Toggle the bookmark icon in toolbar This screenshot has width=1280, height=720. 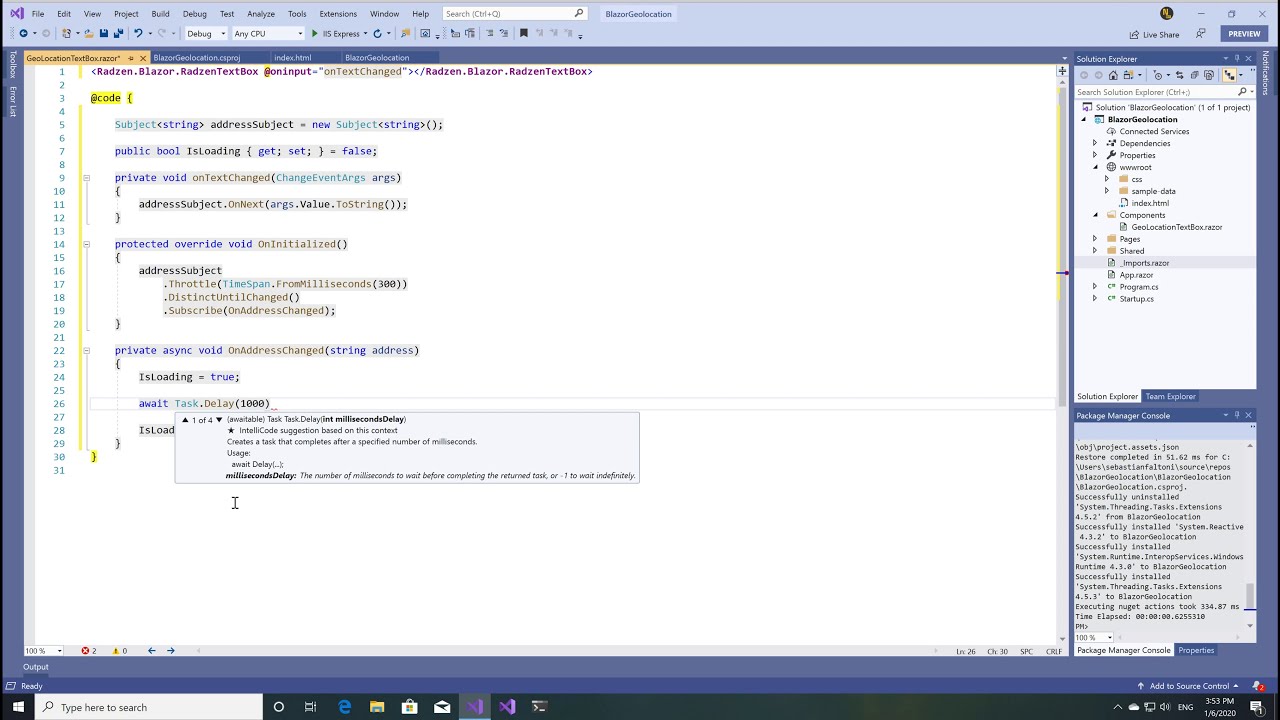(523, 33)
